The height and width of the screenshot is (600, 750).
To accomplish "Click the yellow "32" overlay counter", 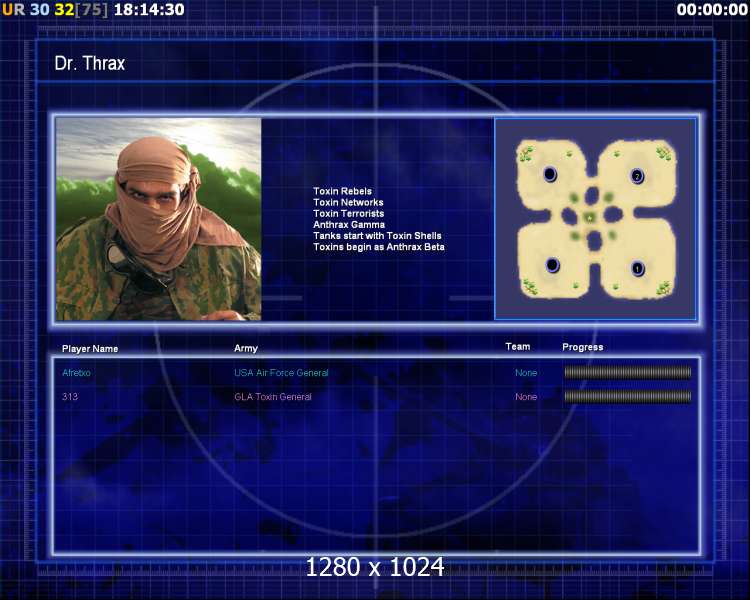I will point(64,10).
